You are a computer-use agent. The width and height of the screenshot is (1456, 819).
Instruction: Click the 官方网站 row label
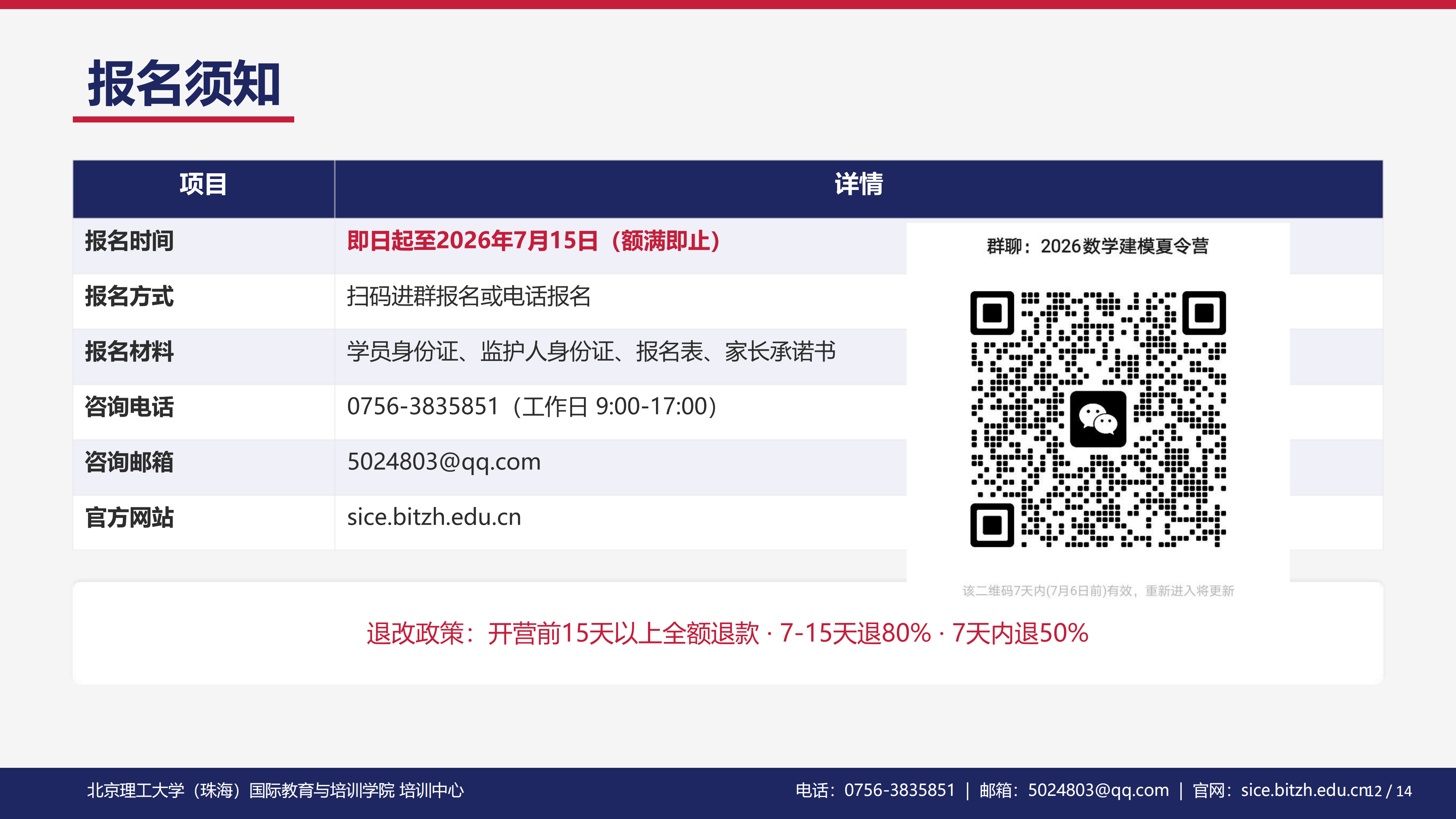129,518
